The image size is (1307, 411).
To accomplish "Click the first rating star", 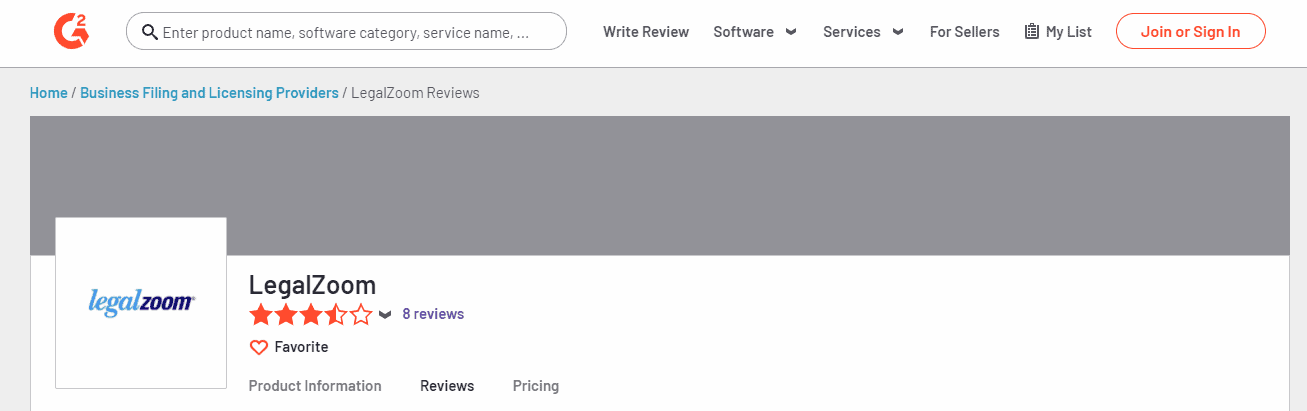I will (x=261, y=315).
